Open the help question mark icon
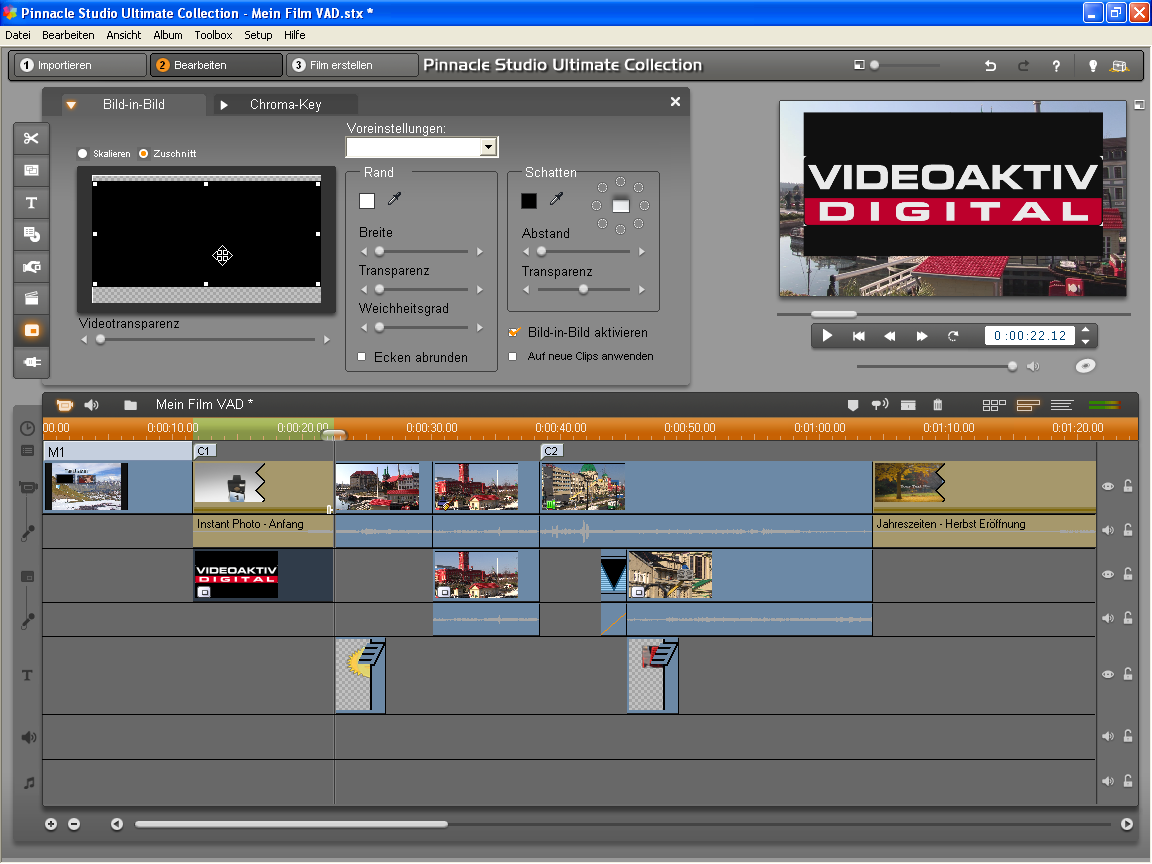Screen dimensions: 1152x864 (1056, 66)
